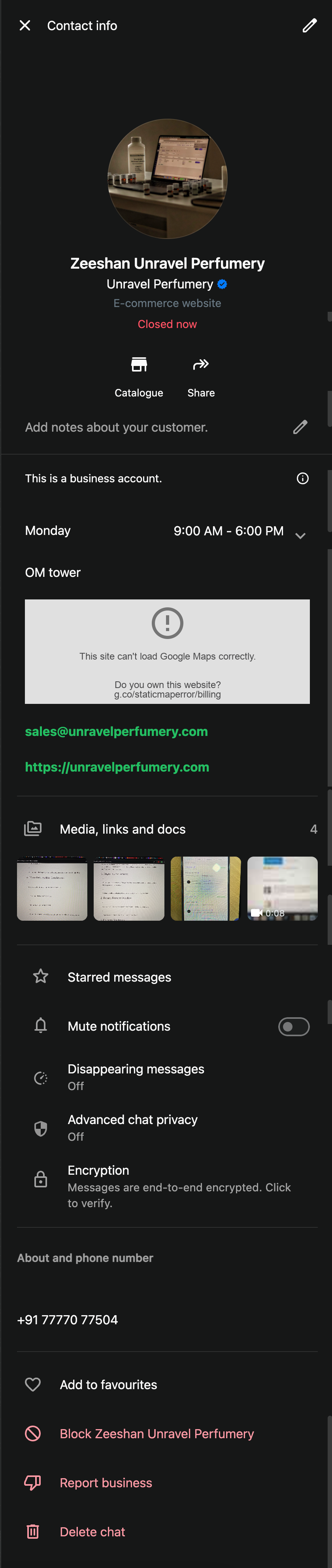This screenshot has width=332, height=1568.
Task: Report this business
Action: pos(106,1483)
